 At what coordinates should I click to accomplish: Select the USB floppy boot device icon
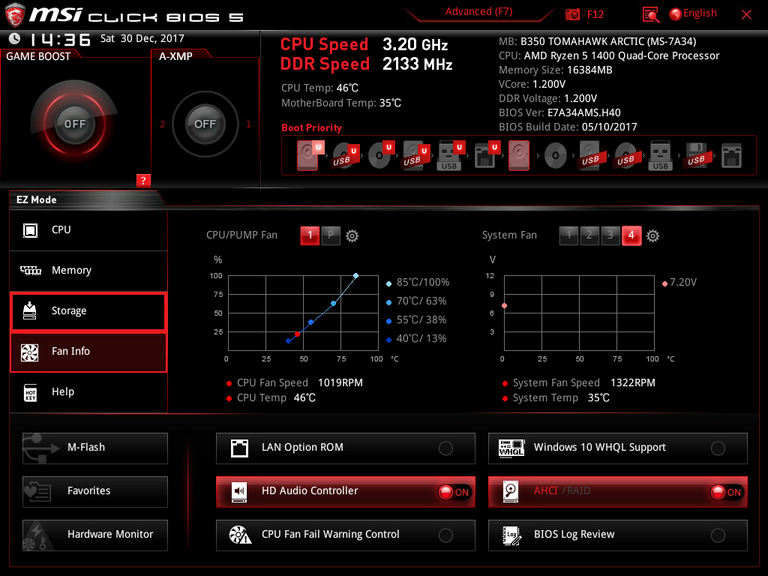[x=696, y=156]
